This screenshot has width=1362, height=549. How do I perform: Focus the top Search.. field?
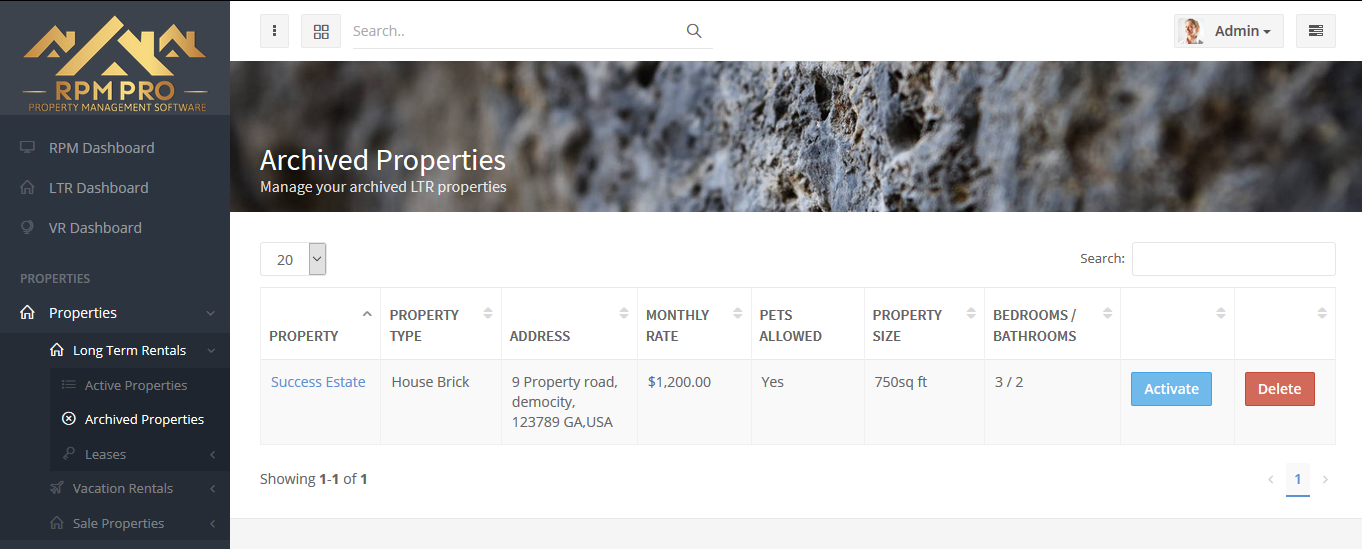click(x=515, y=31)
